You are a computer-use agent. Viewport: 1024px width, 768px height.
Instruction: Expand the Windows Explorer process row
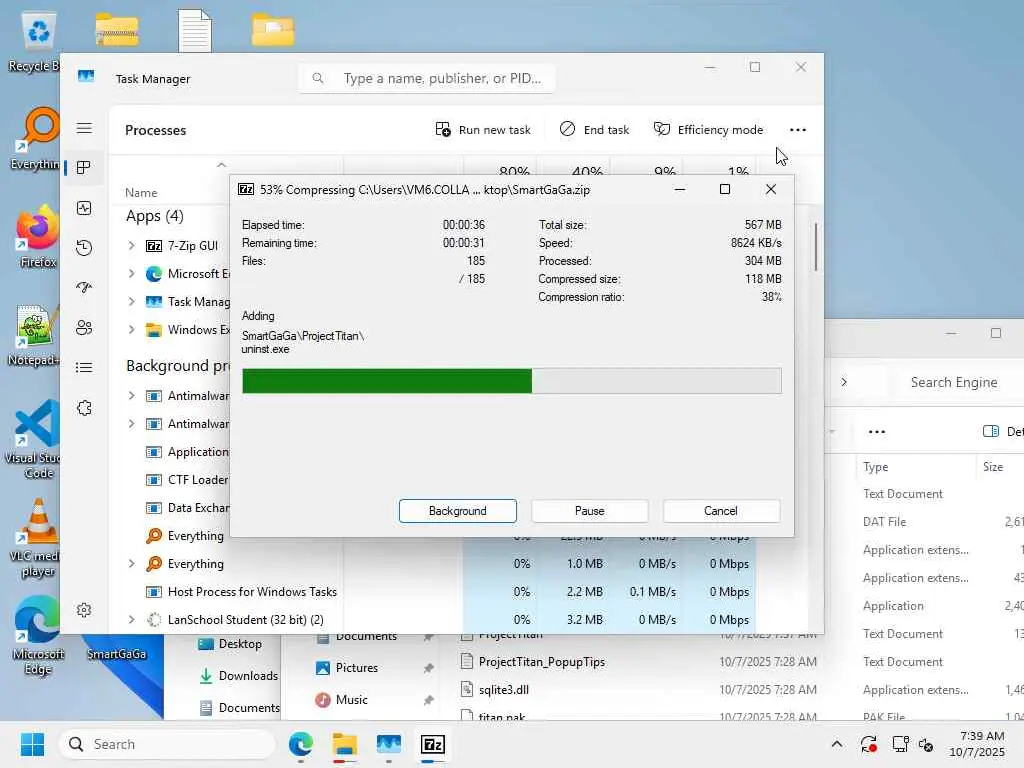tap(131, 330)
